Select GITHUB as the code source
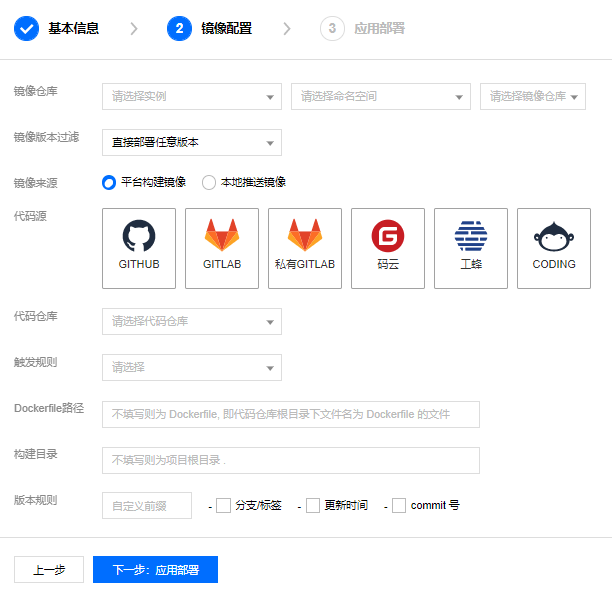Image resolution: width=612 pixels, height=597 pixels. 139,248
